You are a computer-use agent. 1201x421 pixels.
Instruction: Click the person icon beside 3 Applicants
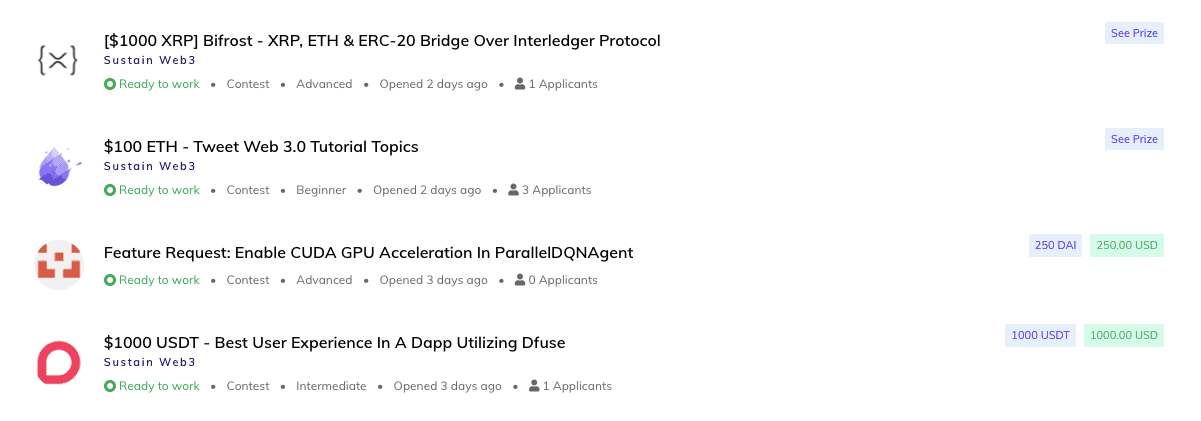coord(514,190)
